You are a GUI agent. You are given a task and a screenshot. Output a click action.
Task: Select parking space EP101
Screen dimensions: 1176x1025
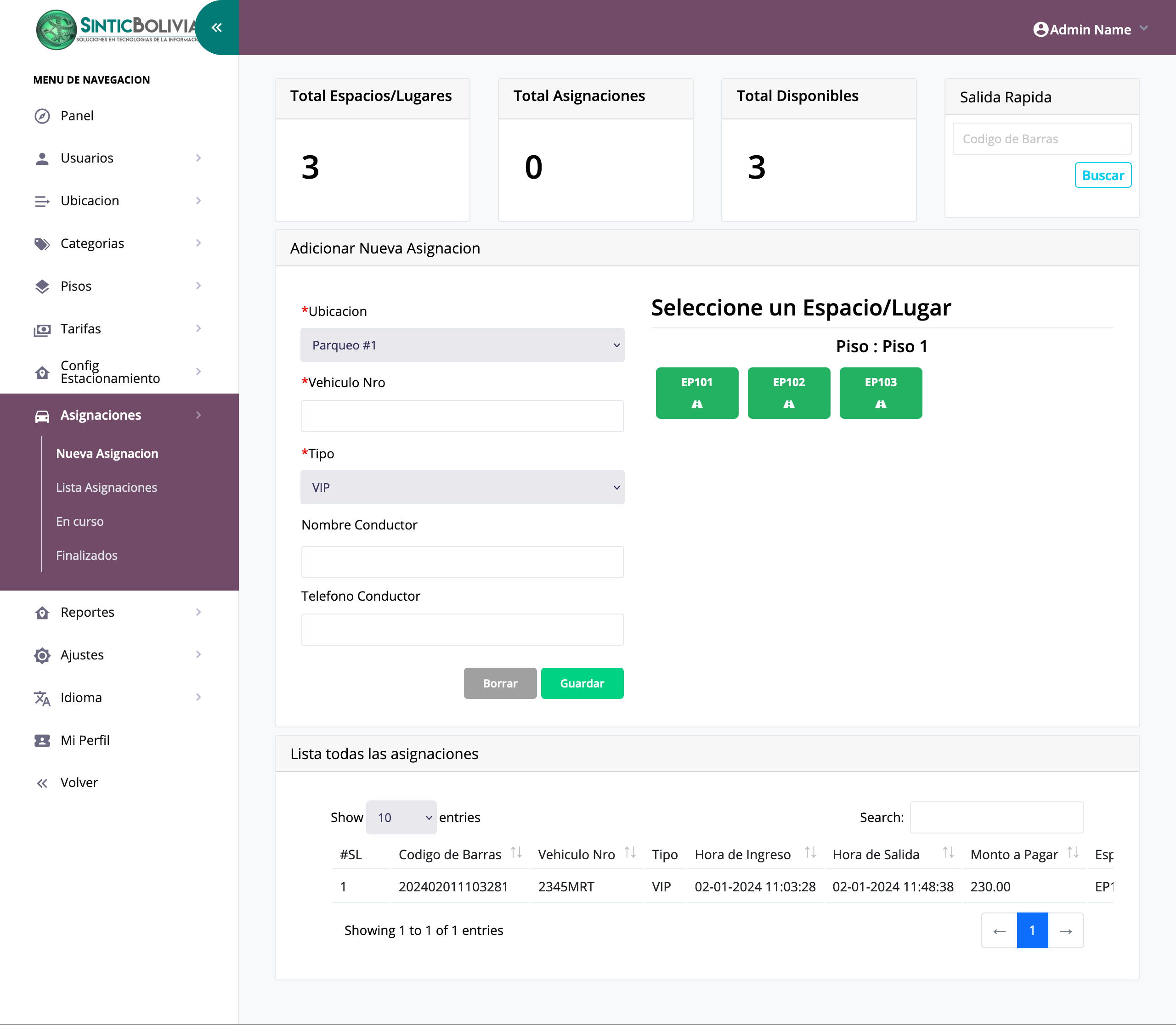tap(696, 393)
